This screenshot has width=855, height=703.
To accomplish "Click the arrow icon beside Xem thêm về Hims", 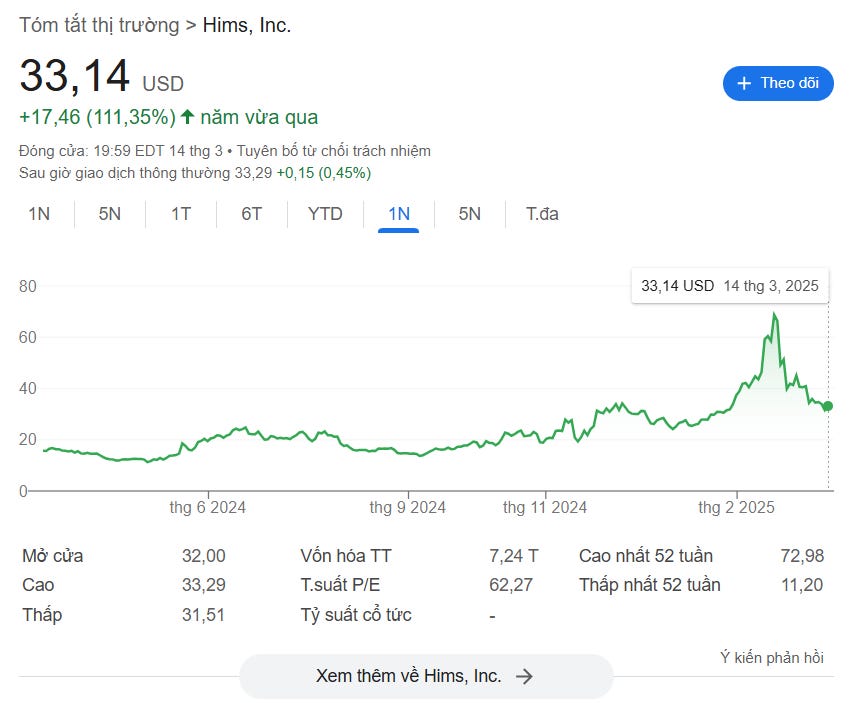I will coord(524,676).
